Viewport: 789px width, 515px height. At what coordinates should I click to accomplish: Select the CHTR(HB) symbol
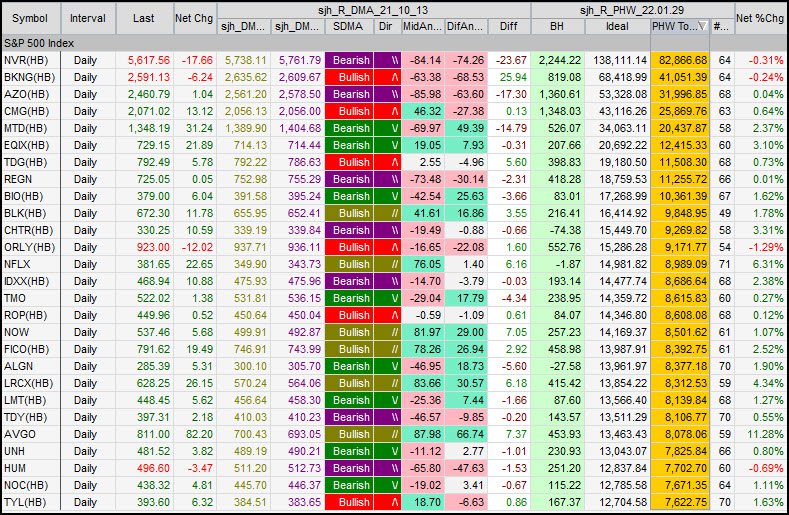[28, 231]
